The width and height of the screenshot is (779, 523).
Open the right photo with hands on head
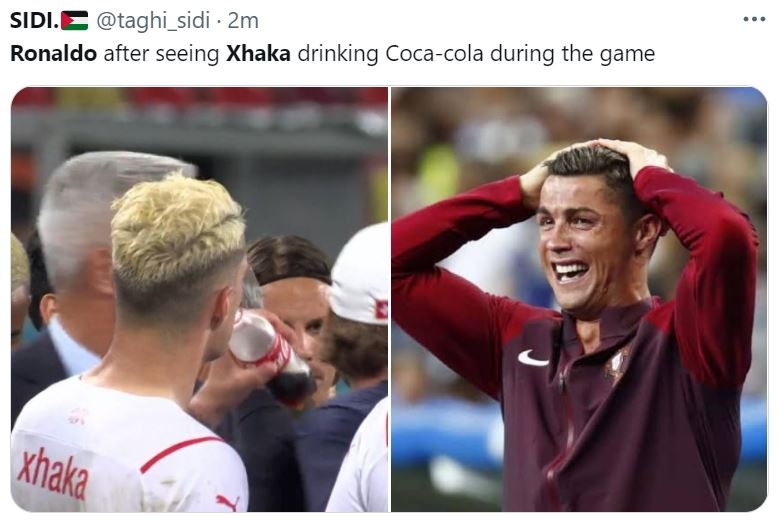coord(578,299)
